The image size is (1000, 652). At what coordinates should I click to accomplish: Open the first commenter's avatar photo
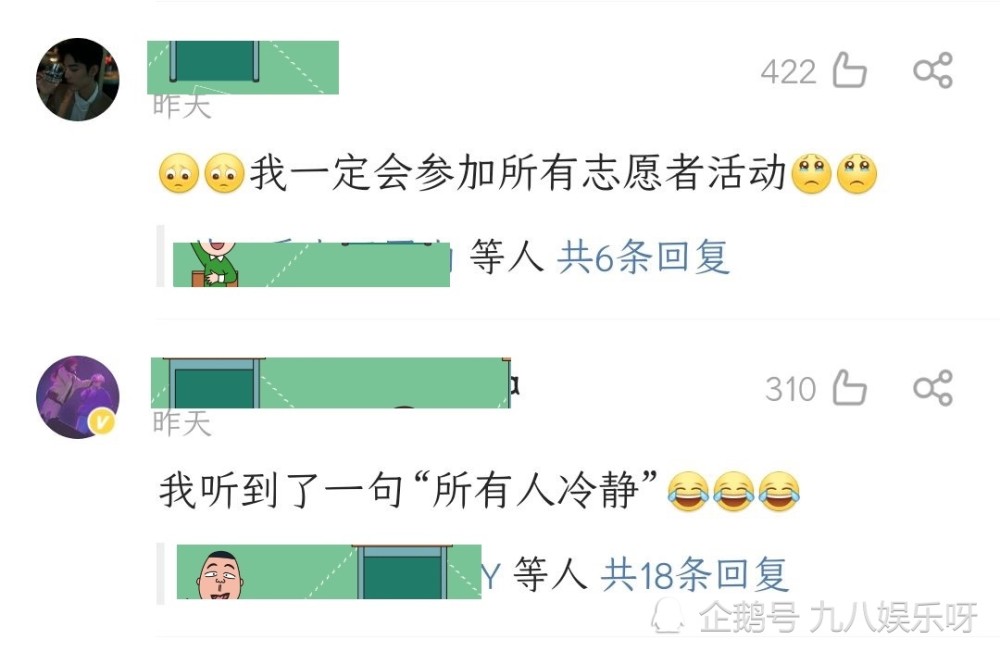(x=78, y=80)
